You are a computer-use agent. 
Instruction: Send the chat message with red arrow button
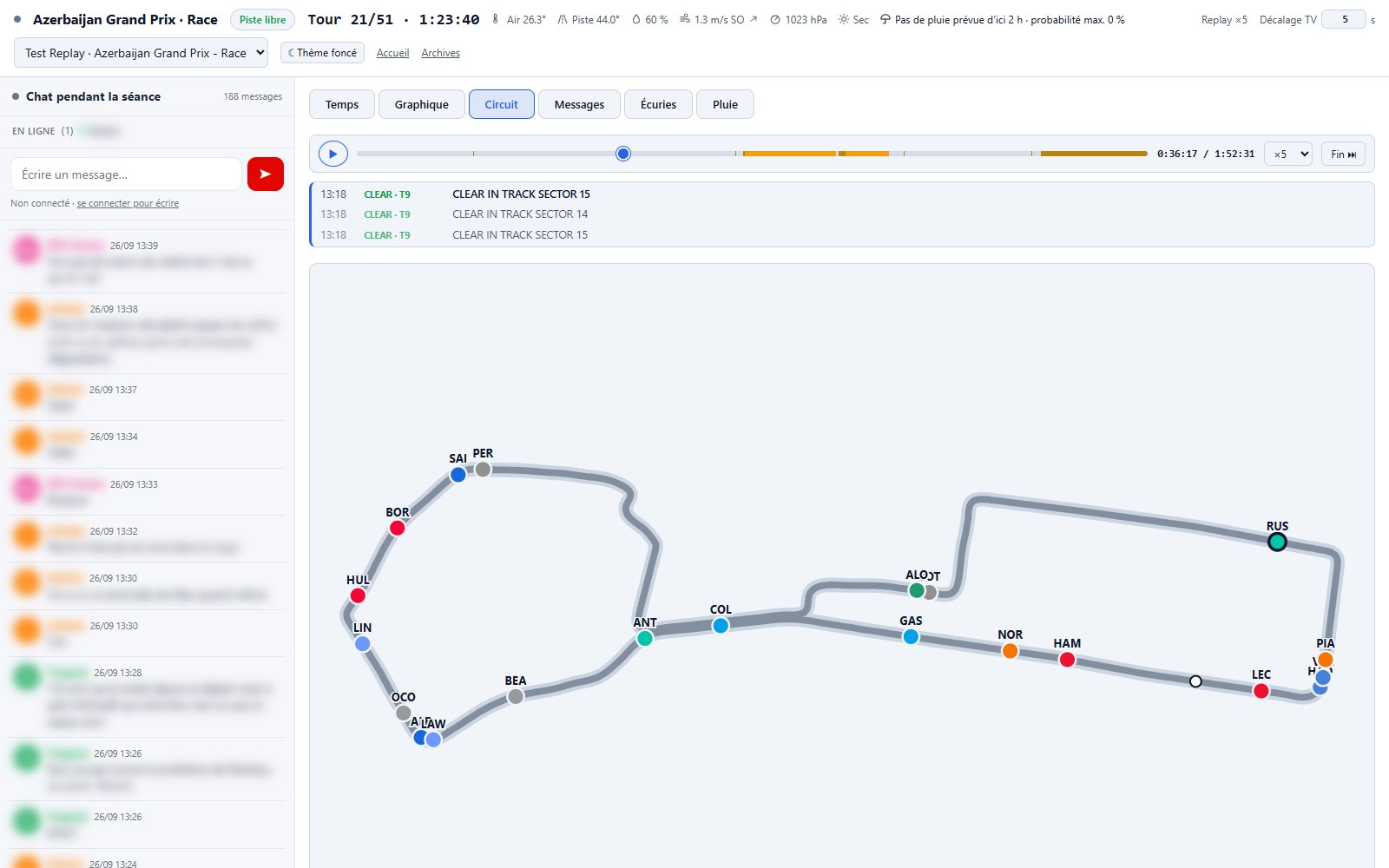click(x=266, y=174)
